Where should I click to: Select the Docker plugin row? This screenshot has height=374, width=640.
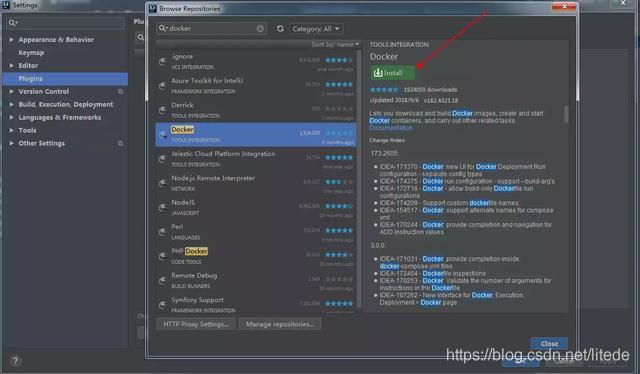256,135
